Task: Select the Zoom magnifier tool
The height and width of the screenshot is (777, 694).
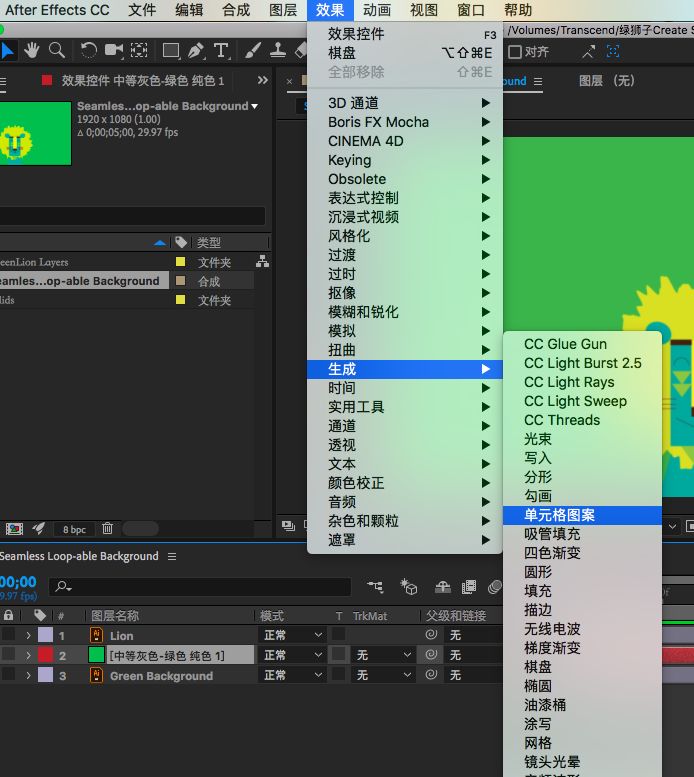Action: tap(57, 51)
